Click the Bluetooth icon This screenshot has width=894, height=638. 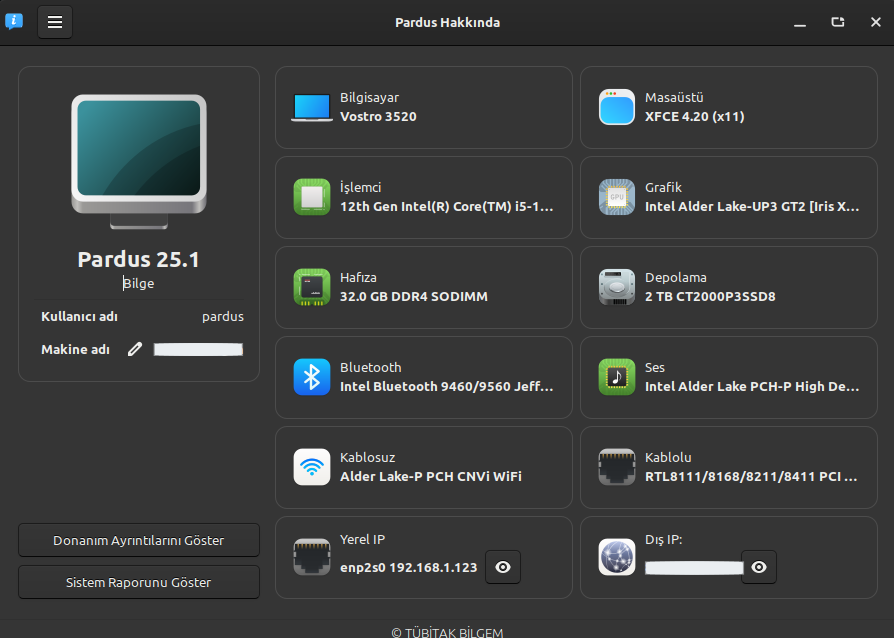coord(312,377)
